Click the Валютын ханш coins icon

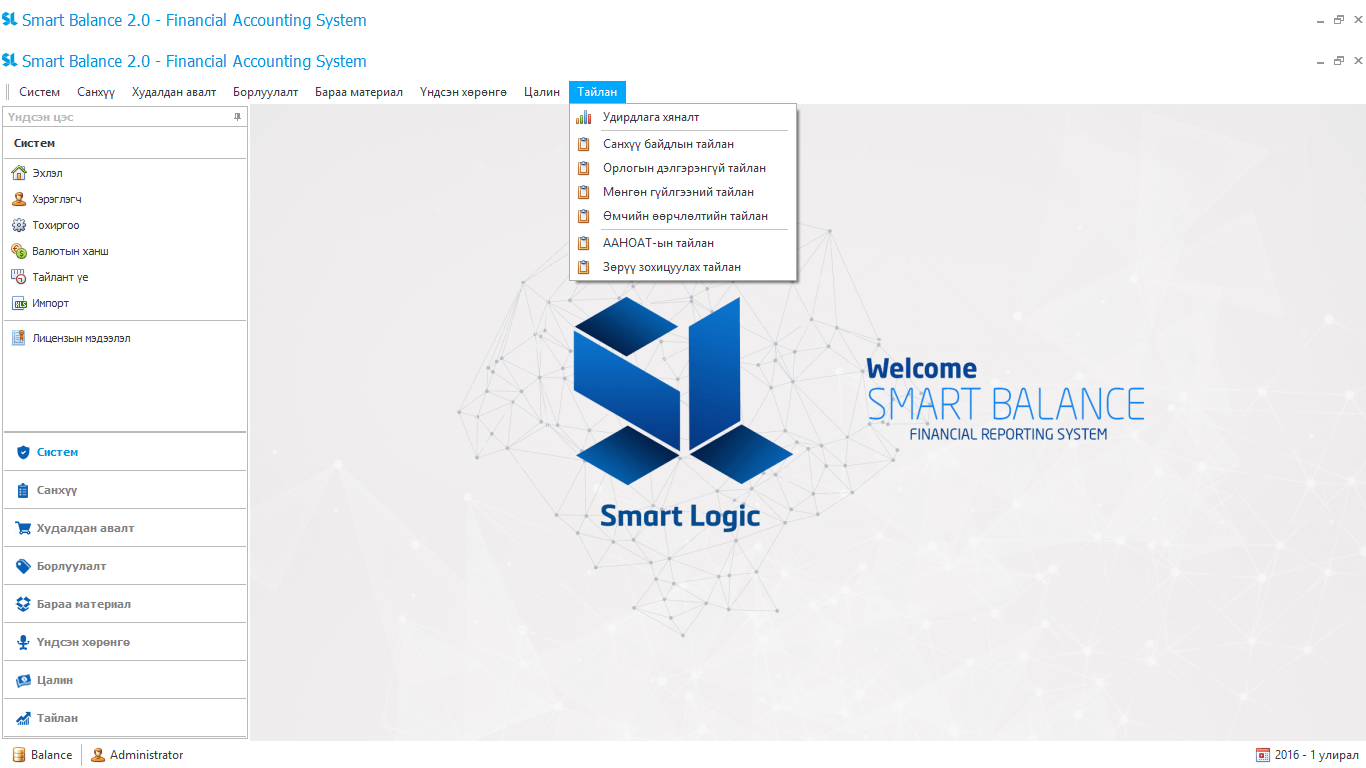[x=18, y=251]
